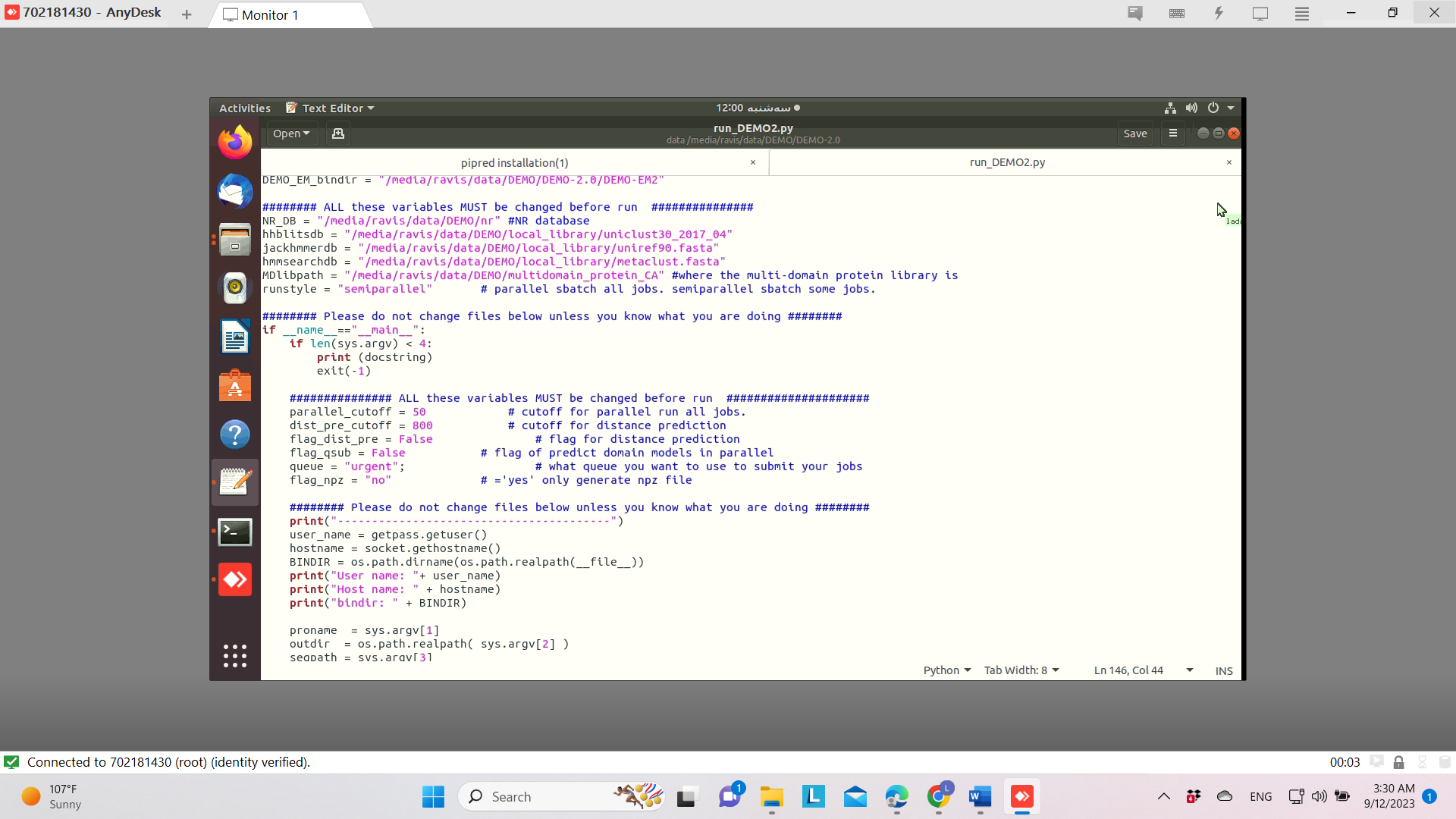
Task: Close the run_DEMO2.py tab
Action: pos(1229,163)
